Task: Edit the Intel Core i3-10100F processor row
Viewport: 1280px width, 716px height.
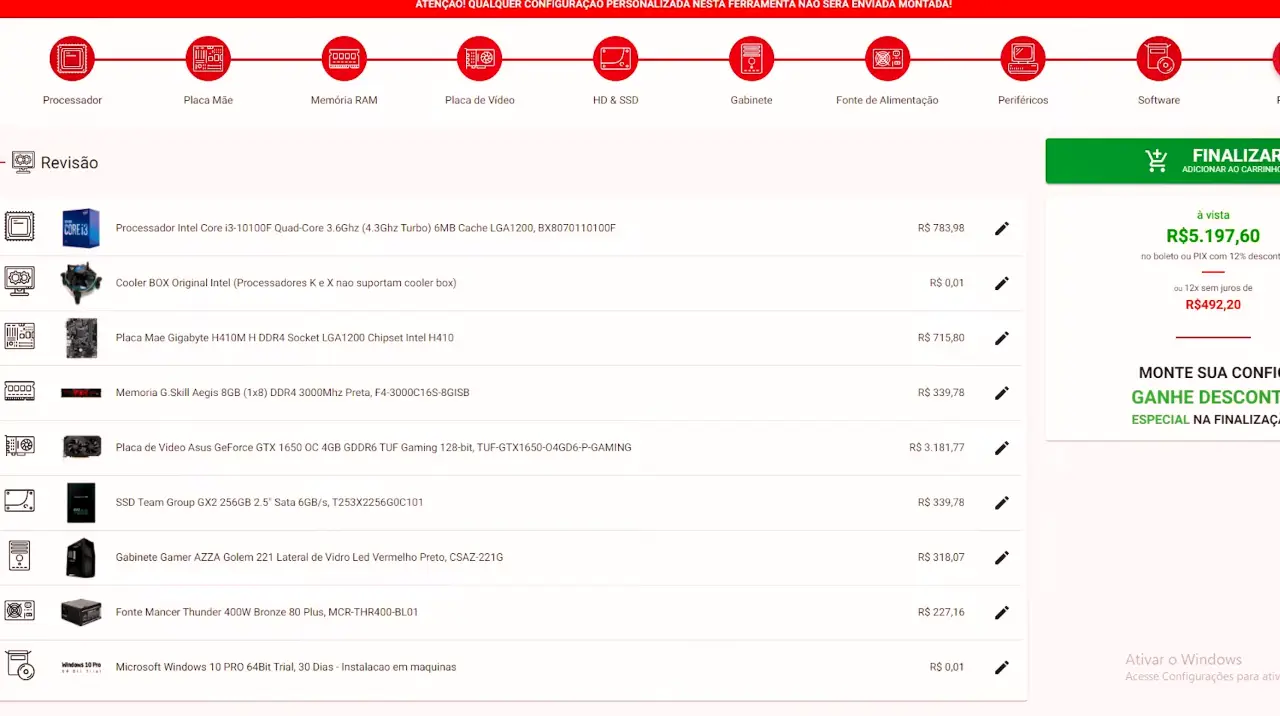Action: (1002, 228)
